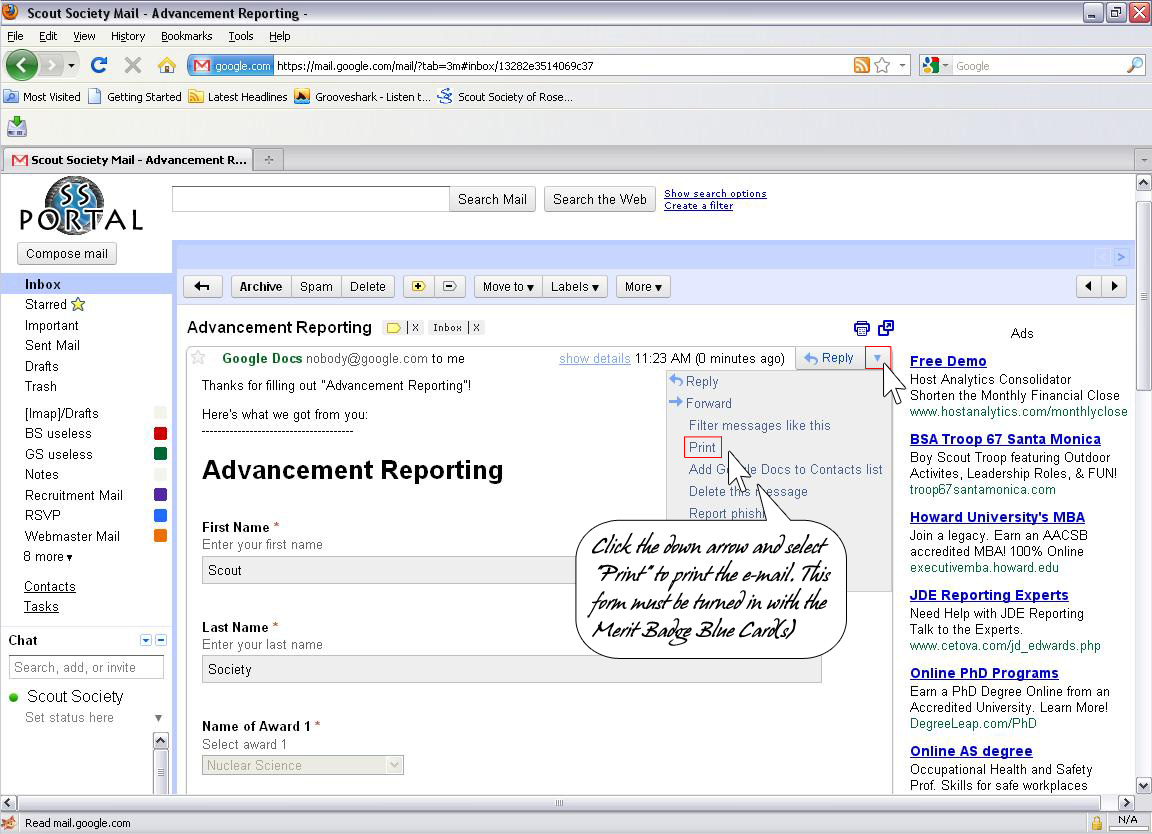
Task: Open the Bookmarks menu
Action: coord(187,36)
